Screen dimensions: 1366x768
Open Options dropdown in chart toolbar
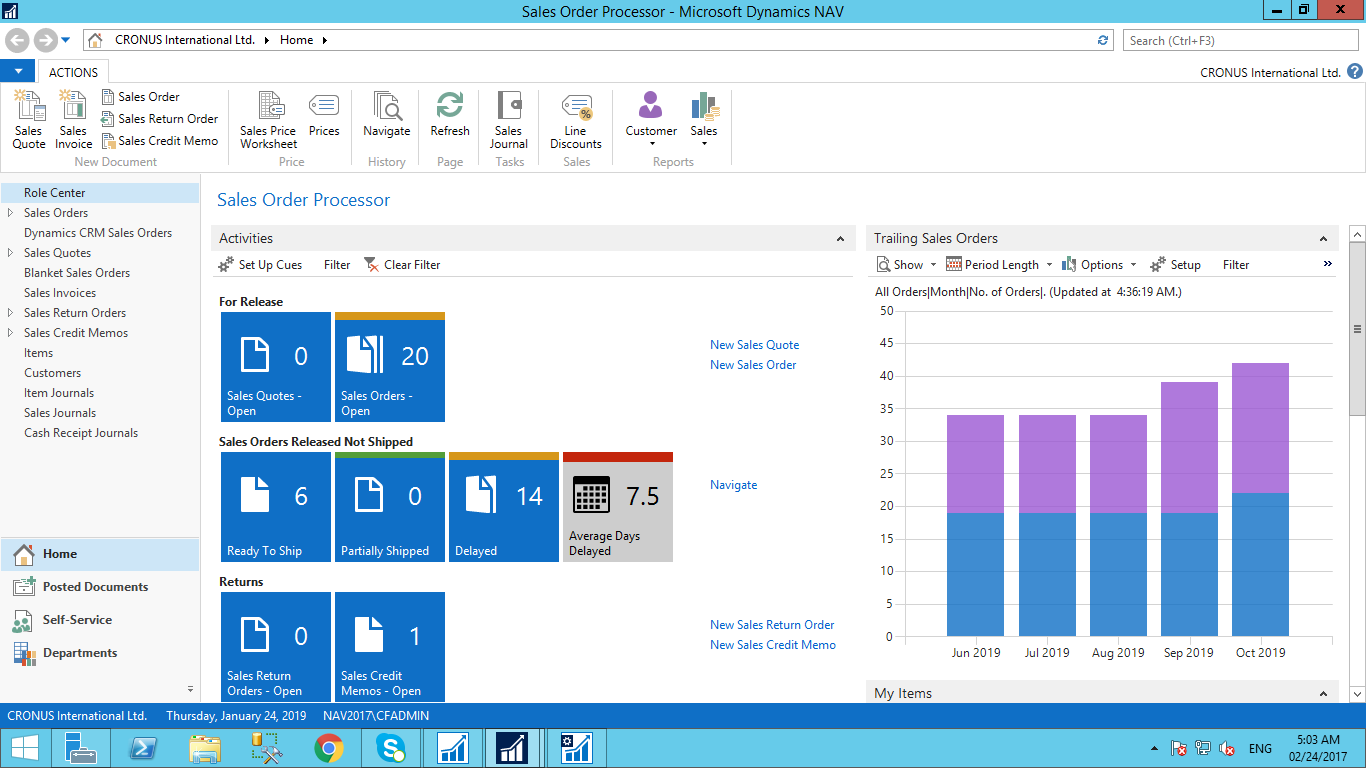[x=1099, y=265]
